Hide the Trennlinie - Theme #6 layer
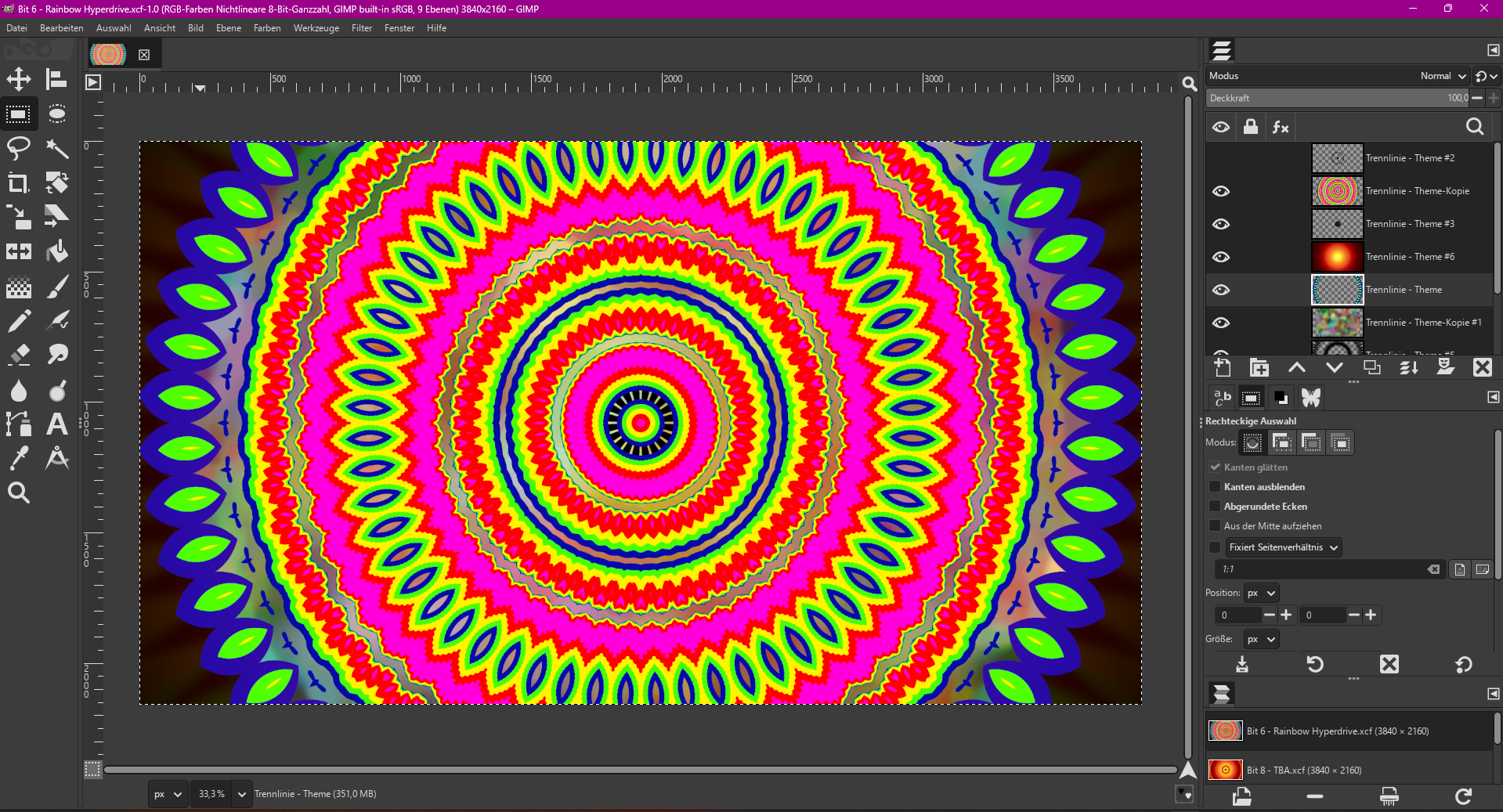1503x812 pixels. (1221, 257)
